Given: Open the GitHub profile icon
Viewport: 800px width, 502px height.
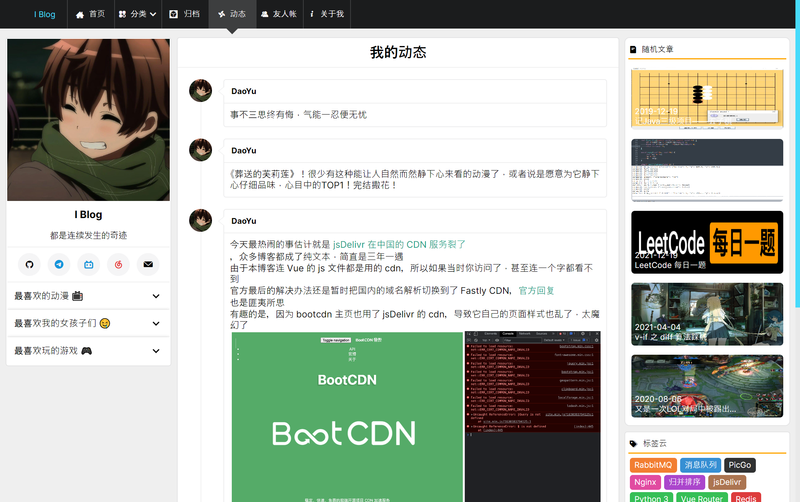Looking at the screenshot, I should tap(30, 265).
